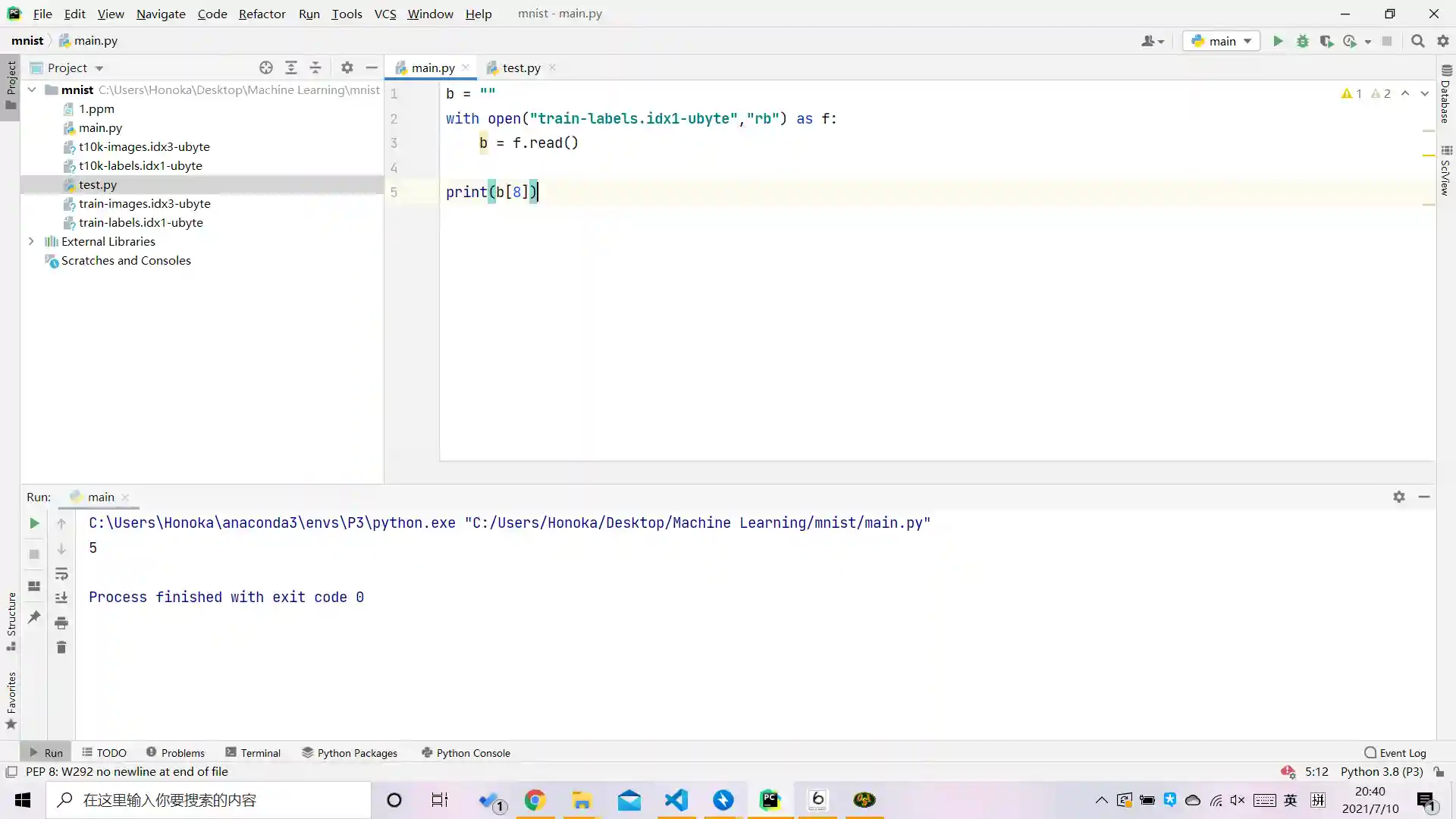The image size is (1456, 819).
Task: Open the Python Console tool window
Action: (466, 752)
